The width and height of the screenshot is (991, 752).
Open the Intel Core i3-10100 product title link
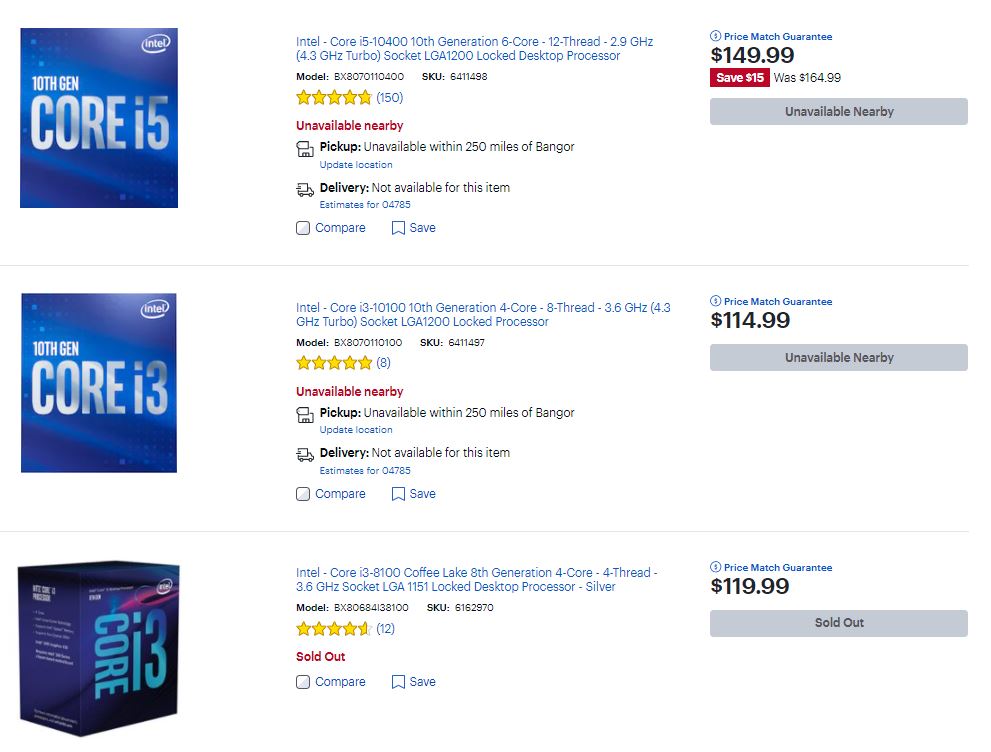[x=483, y=315]
